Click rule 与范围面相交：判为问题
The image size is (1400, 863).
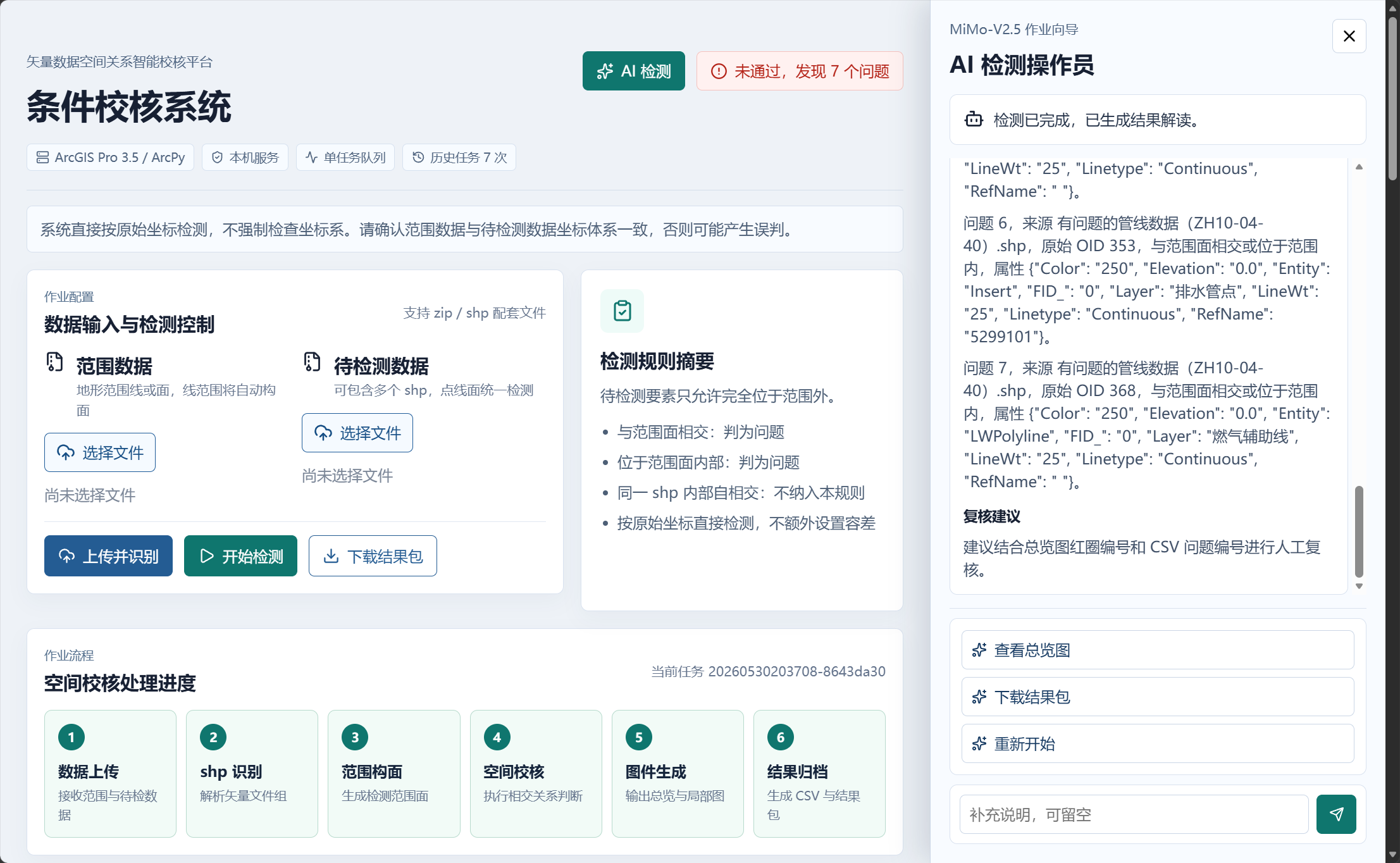tap(700, 432)
